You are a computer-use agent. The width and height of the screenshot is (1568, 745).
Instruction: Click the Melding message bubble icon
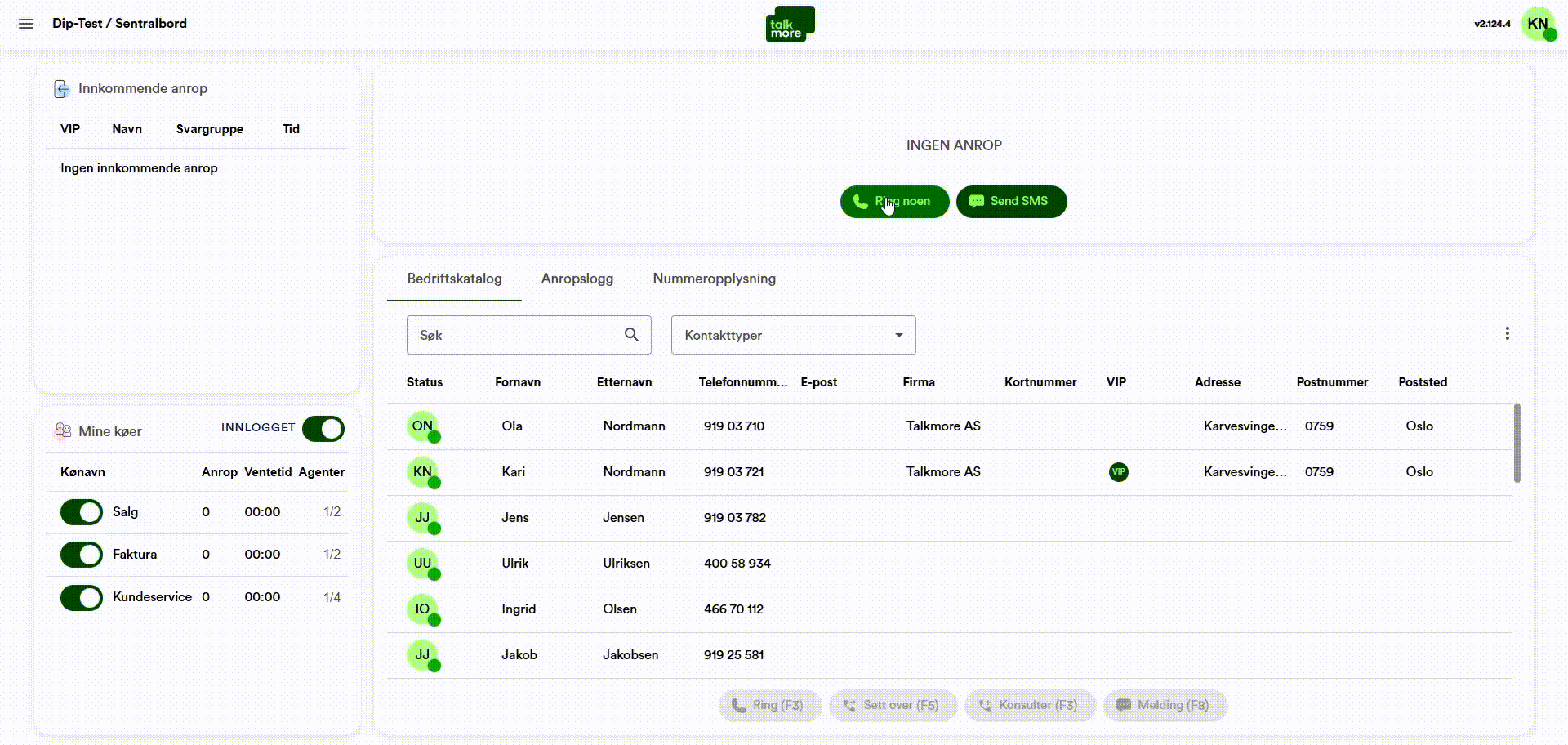(1123, 705)
